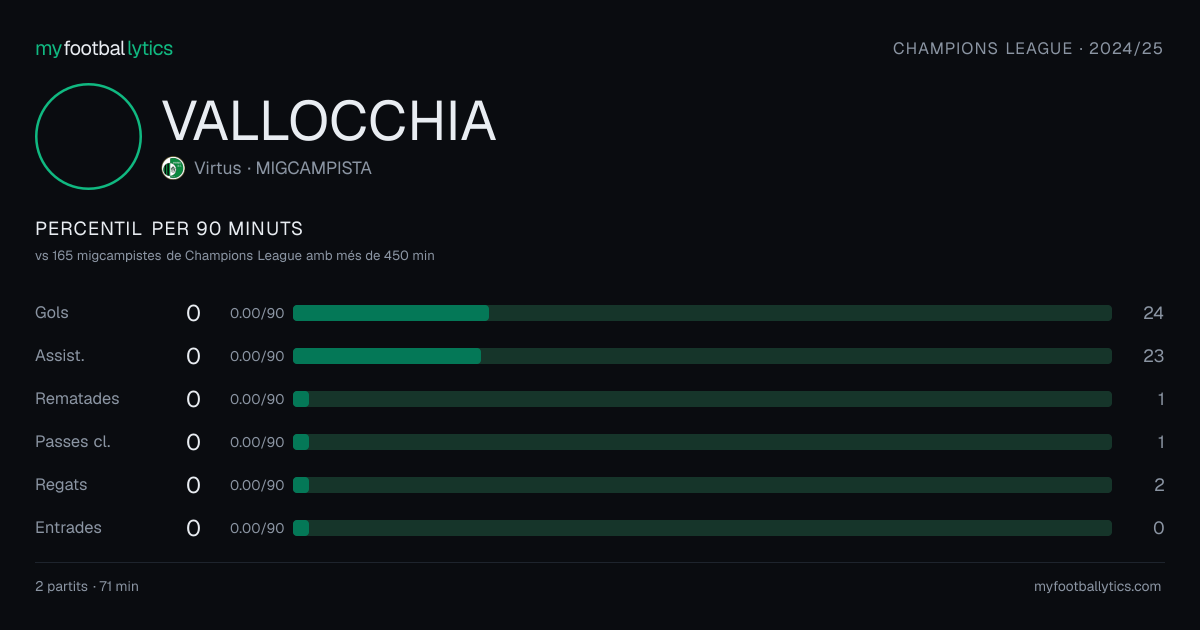Click the empty player avatar circle
The image size is (1200, 630).
(x=88, y=136)
